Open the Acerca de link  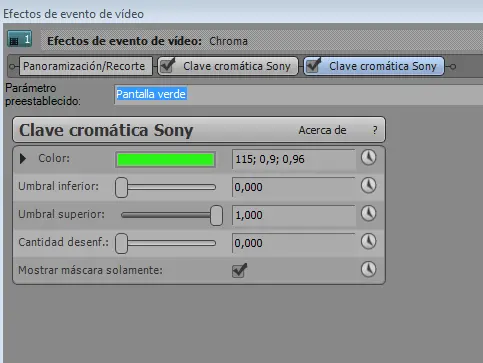pos(322,130)
